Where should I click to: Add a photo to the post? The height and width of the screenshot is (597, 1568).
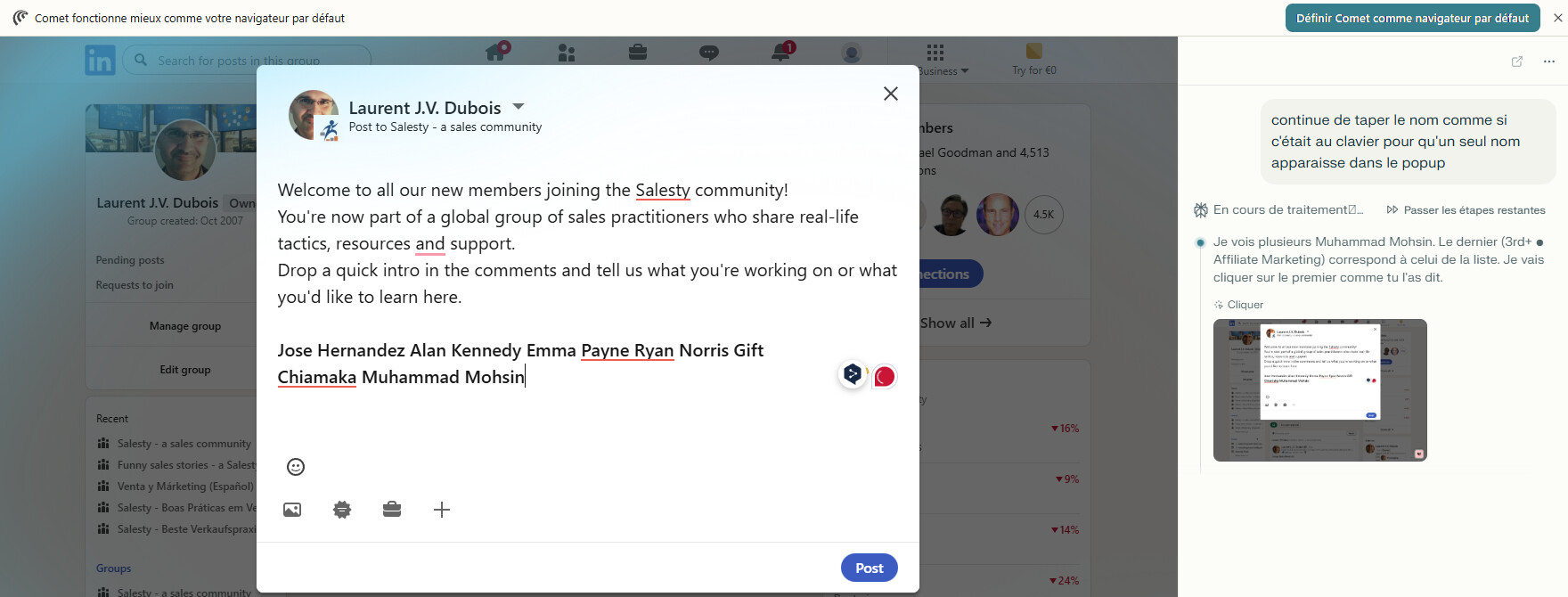coord(292,510)
